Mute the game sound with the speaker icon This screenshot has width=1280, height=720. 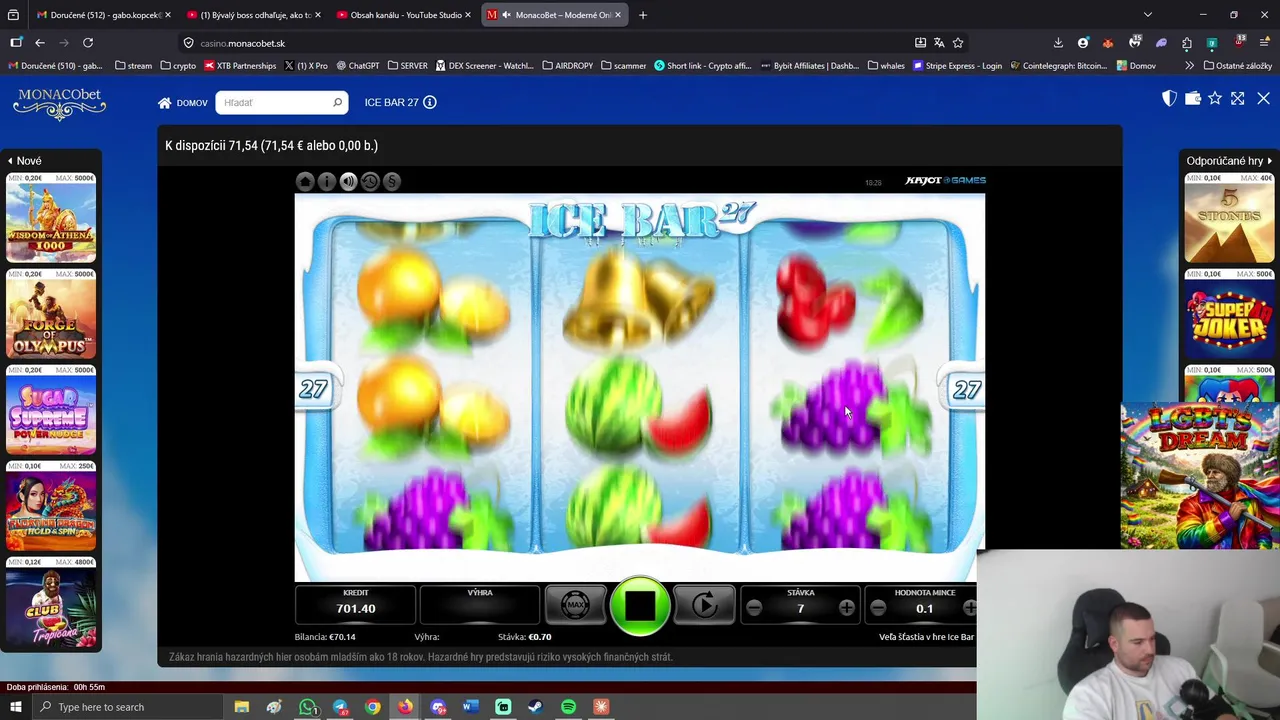pos(348,181)
